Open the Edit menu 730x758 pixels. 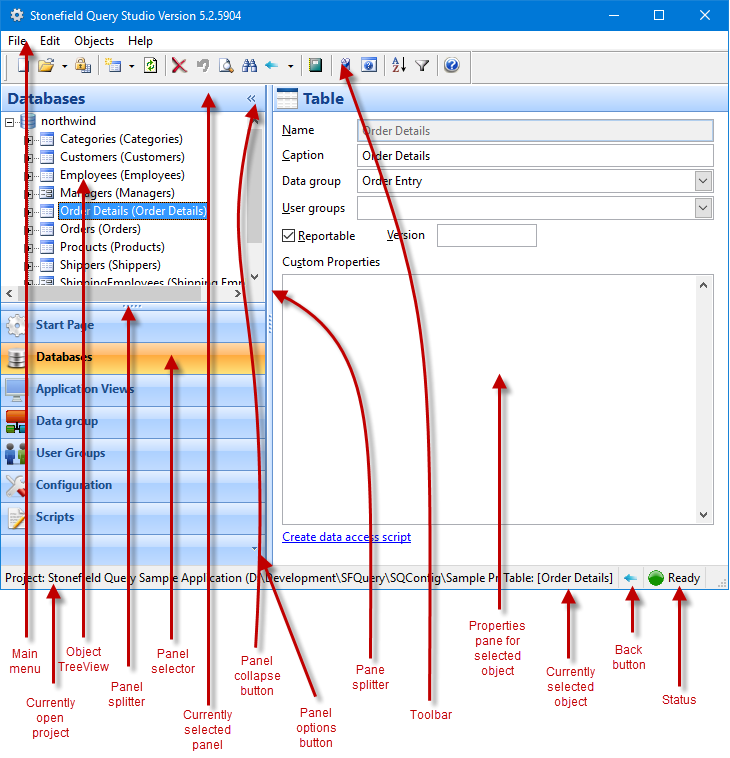(x=50, y=41)
